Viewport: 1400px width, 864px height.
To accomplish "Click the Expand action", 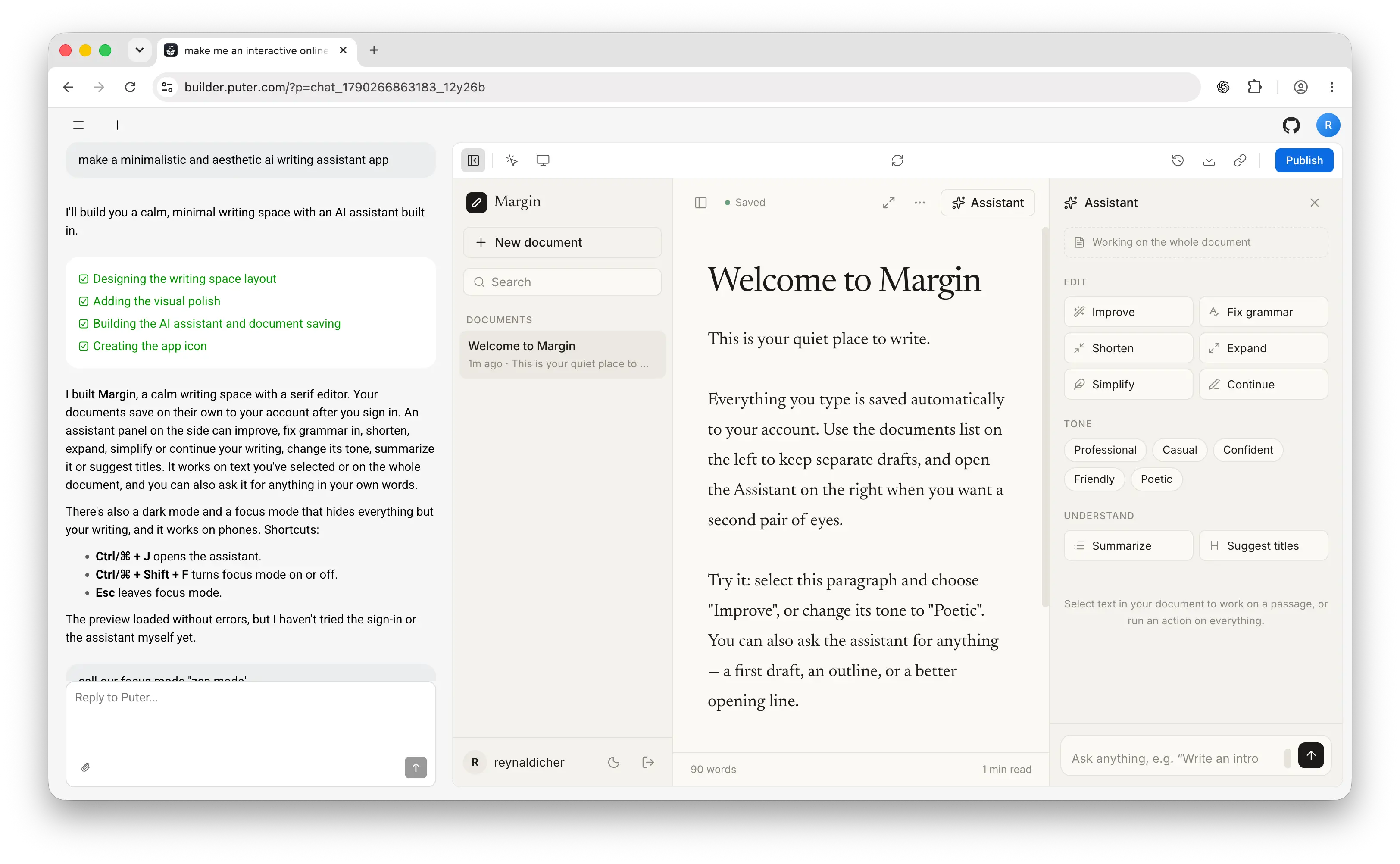I will pyautogui.click(x=1263, y=348).
